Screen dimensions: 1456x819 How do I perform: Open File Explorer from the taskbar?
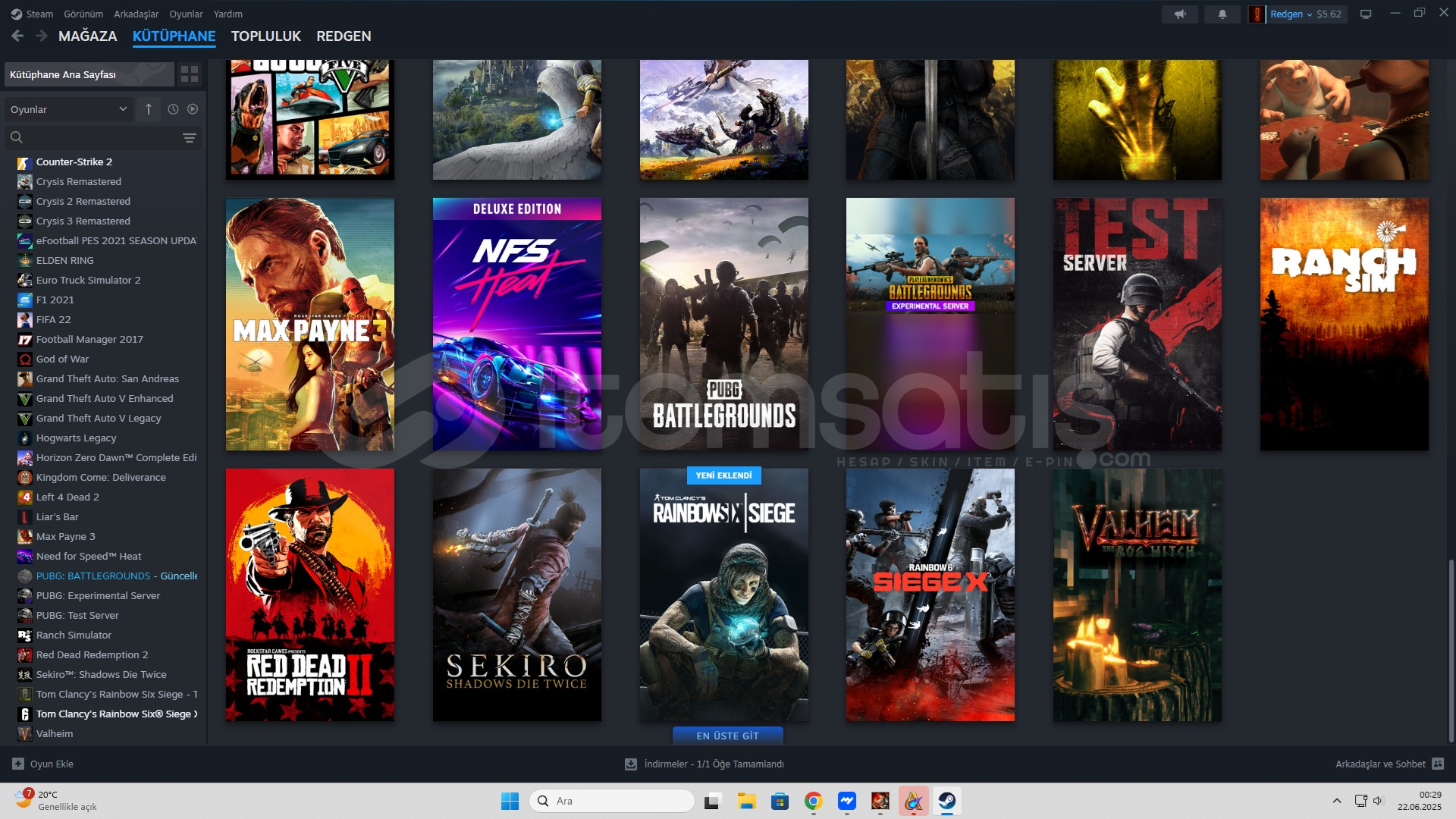click(746, 801)
